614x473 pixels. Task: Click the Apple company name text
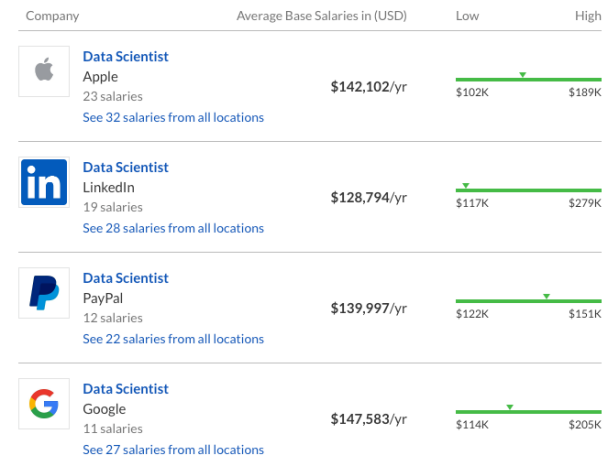[x=100, y=77]
